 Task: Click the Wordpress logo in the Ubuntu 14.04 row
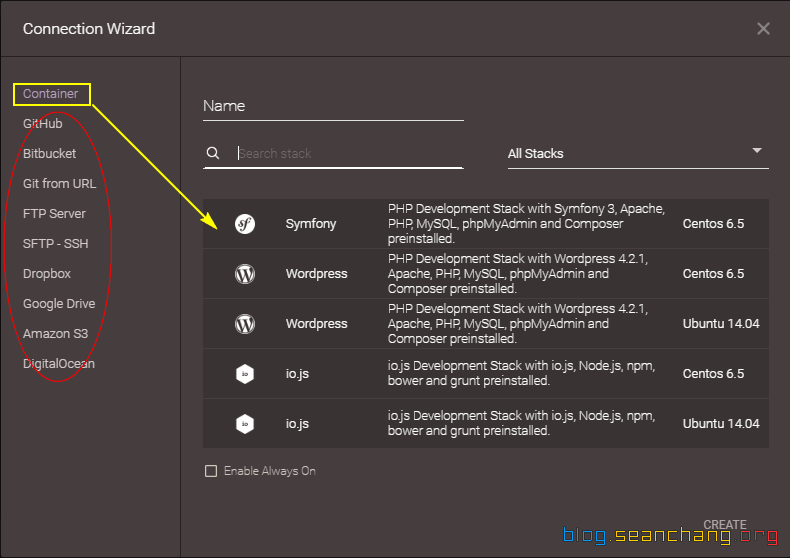click(245, 324)
